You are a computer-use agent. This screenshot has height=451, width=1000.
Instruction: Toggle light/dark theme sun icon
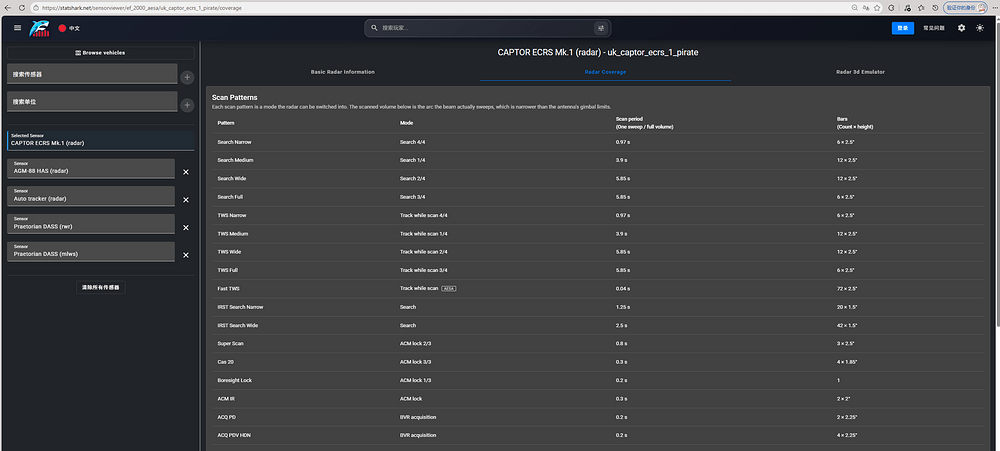pyautogui.click(x=980, y=28)
